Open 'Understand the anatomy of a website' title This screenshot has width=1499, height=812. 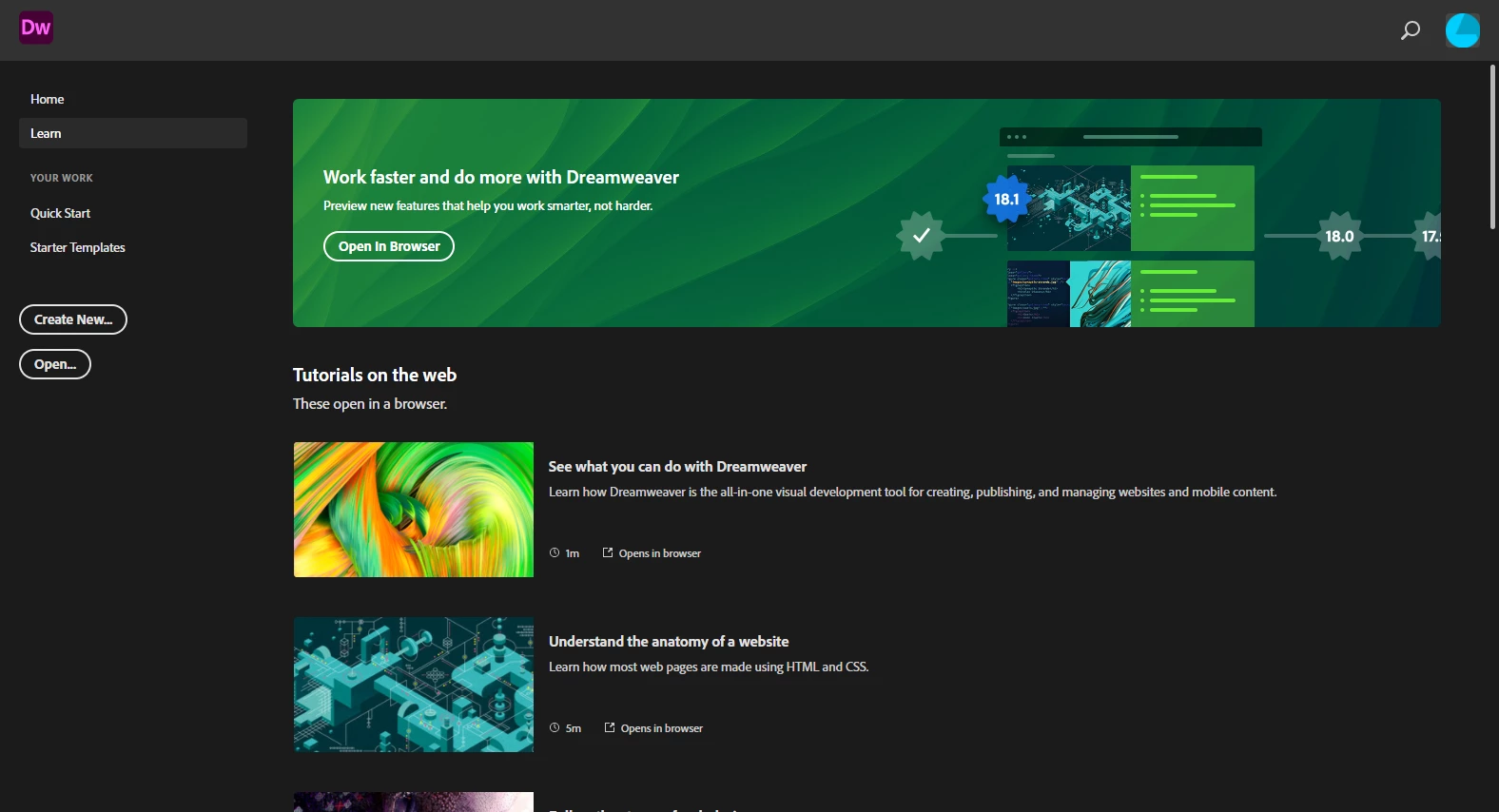[x=669, y=642]
